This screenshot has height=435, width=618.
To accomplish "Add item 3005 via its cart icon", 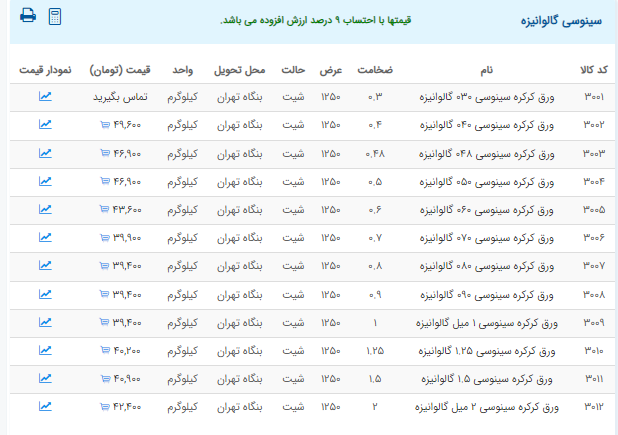I will pos(105,210).
